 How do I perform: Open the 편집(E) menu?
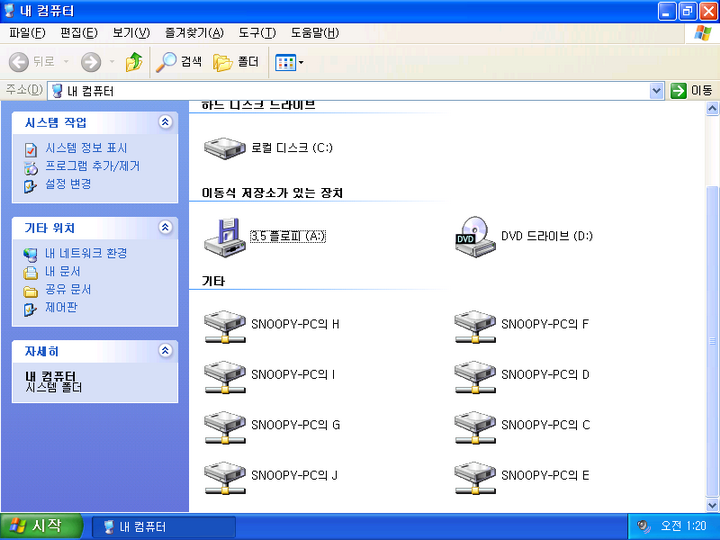tap(79, 33)
